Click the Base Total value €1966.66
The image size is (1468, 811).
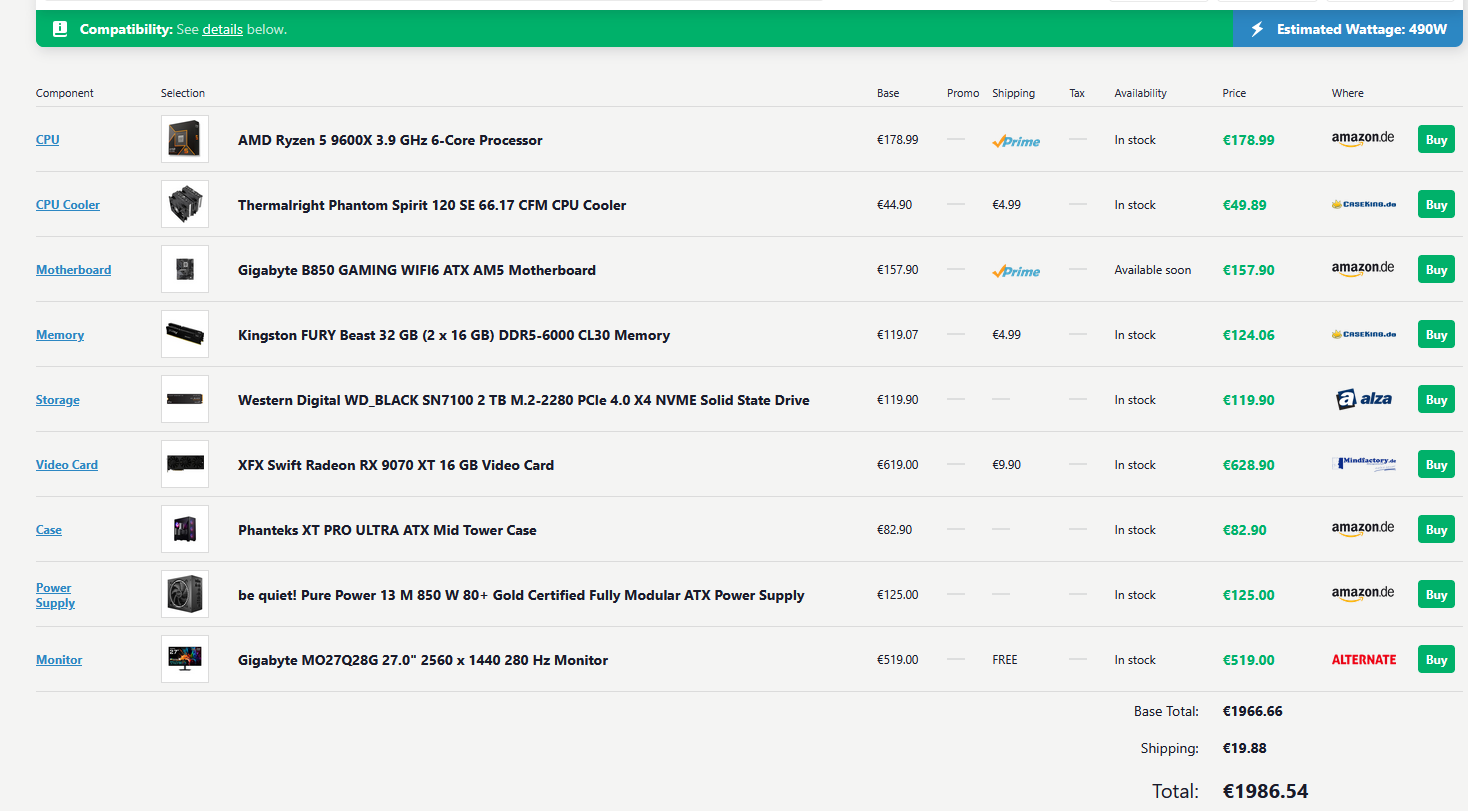tap(1252, 711)
